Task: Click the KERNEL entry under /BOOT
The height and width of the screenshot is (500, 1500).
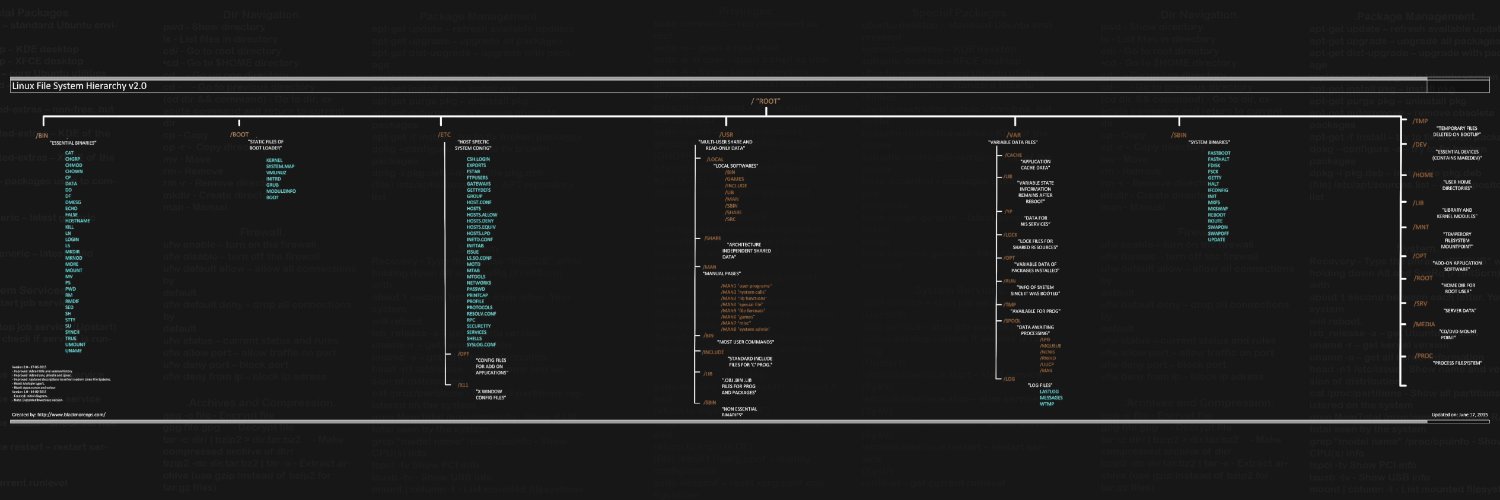Action: point(274,159)
